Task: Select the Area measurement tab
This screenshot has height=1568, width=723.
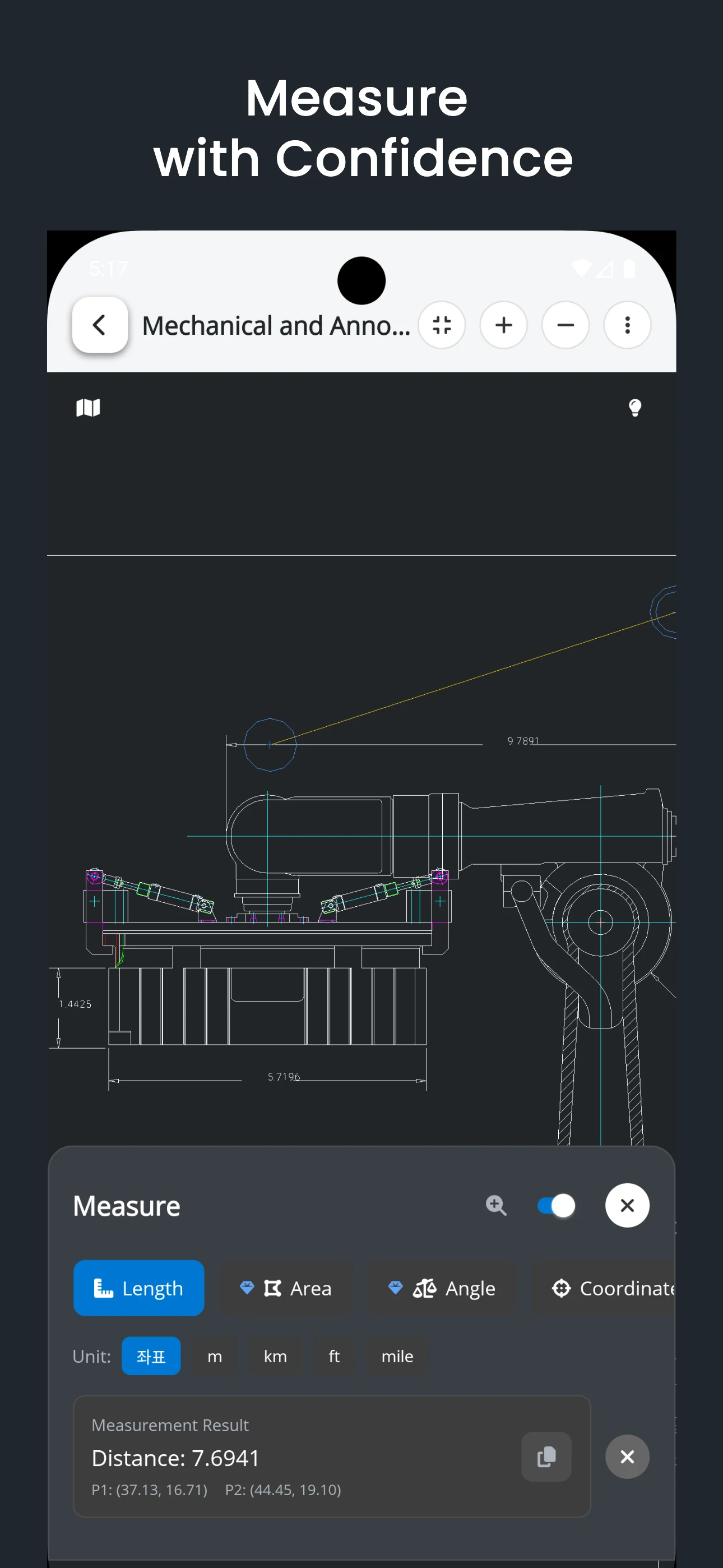Action: pyautogui.click(x=286, y=1288)
